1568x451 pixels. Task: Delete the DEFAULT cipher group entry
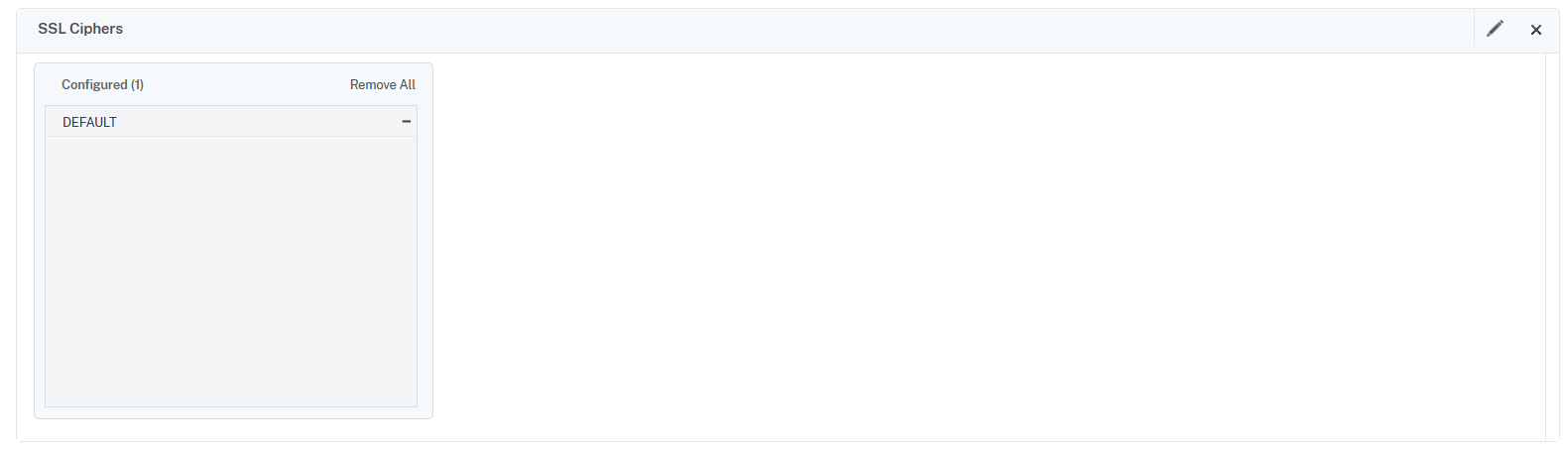click(406, 121)
